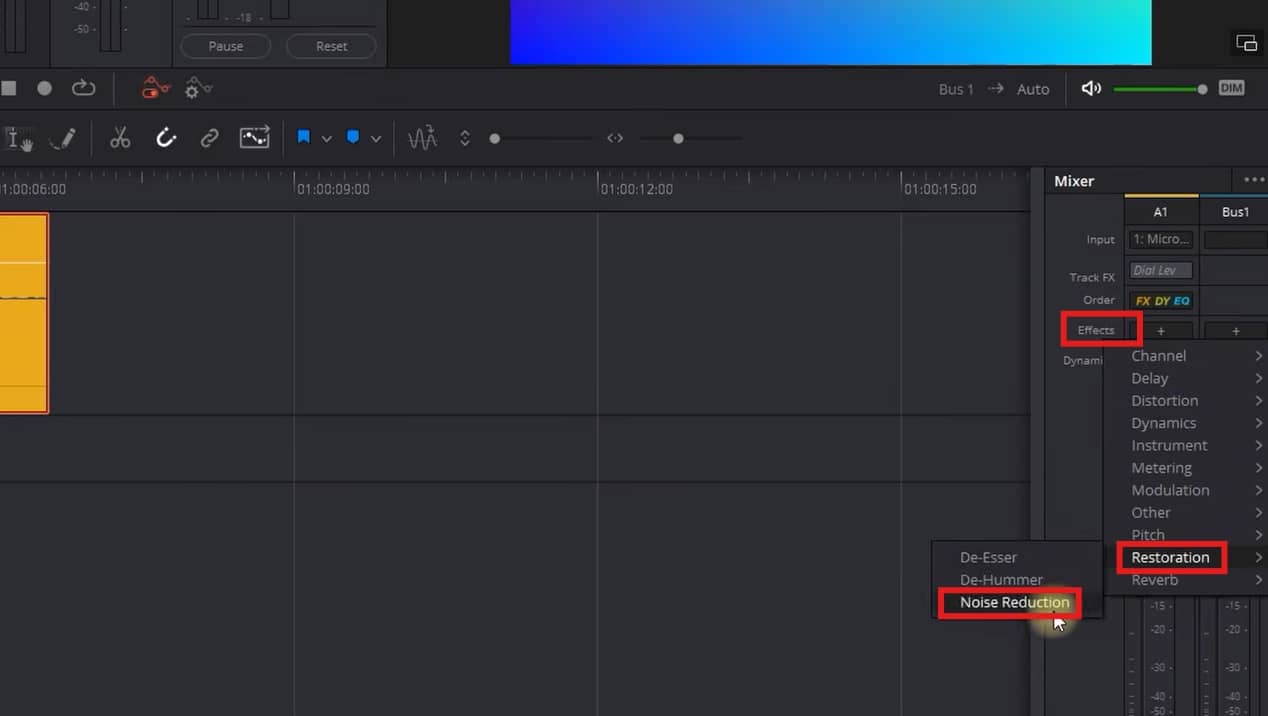
Task: Open the Mixer options three-dot menu
Action: [1254, 180]
